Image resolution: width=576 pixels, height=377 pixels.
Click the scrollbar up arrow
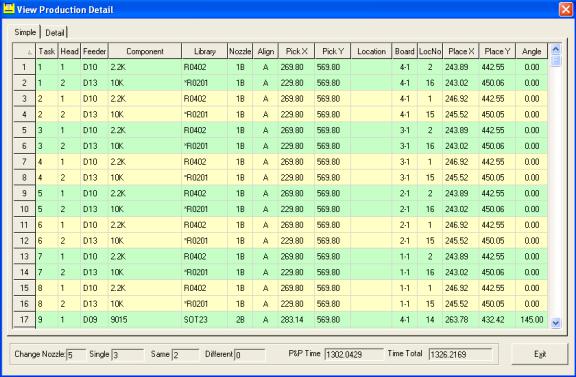pyautogui.click(x=556, y=49)
